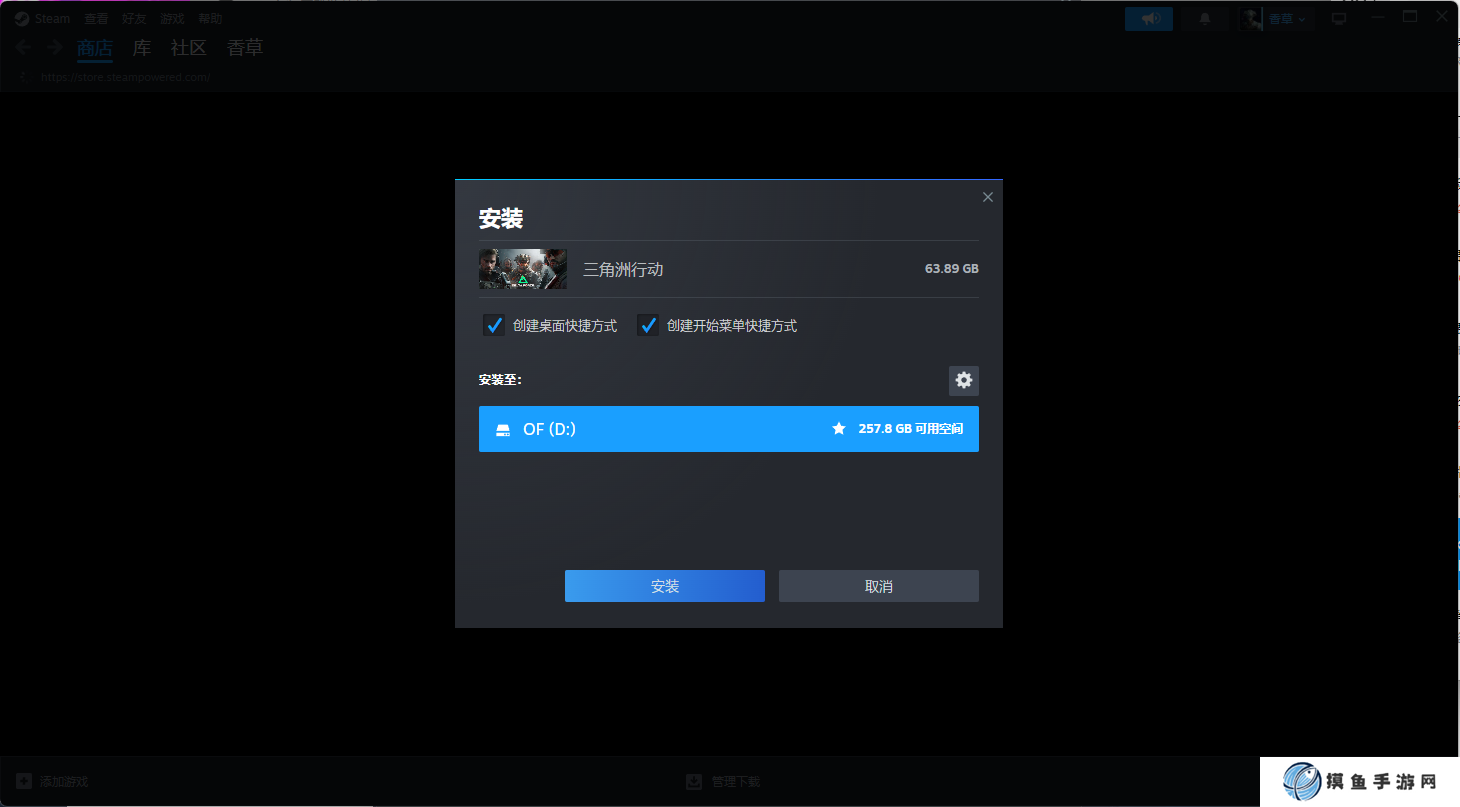This screenshot has height=807, width=1460.
Task: Open 管理下载 downloads manager icon
Action: (x=694, y=781)
